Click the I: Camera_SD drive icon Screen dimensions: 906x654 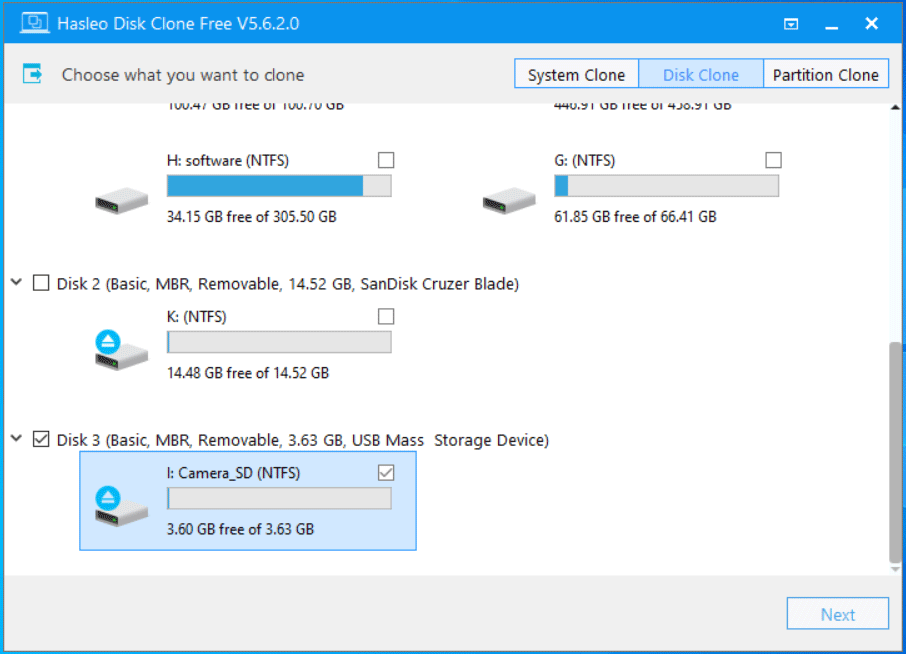(121, 506)
